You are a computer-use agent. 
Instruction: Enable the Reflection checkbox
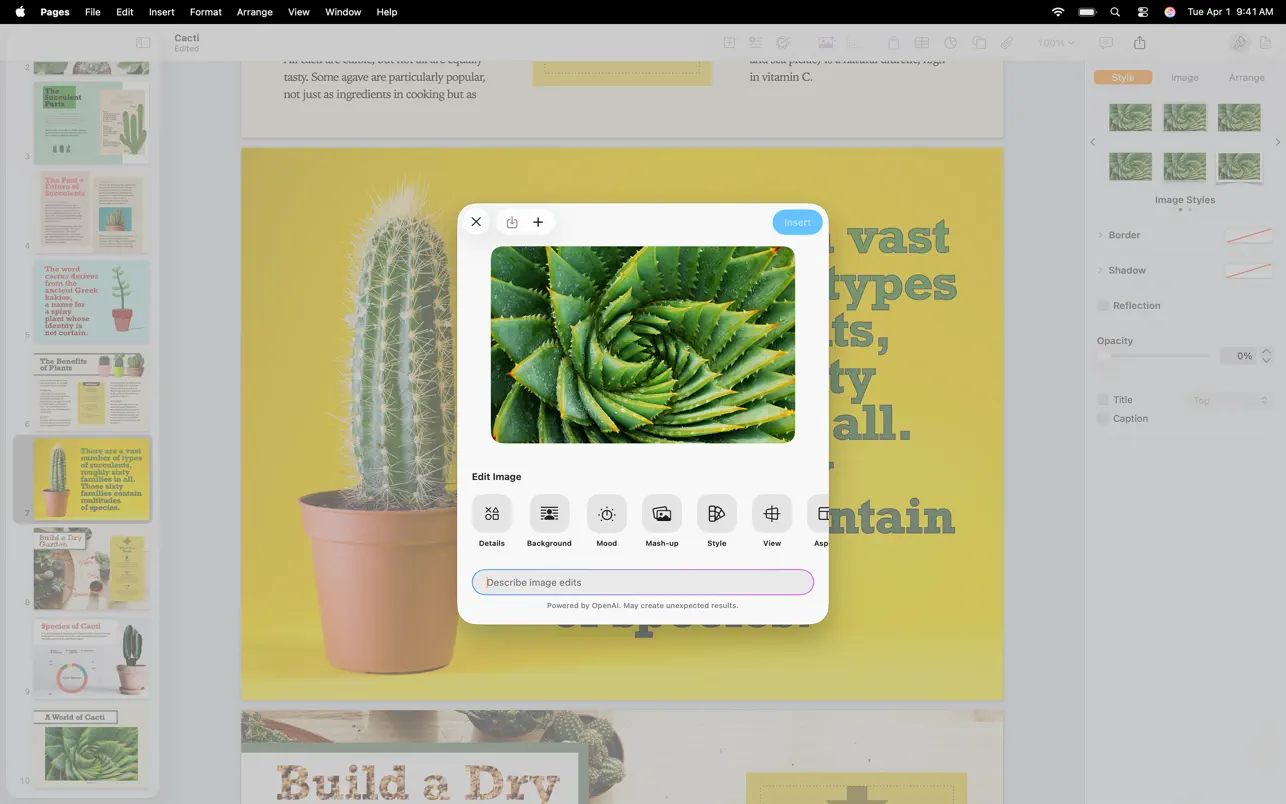coord(1103,305)
